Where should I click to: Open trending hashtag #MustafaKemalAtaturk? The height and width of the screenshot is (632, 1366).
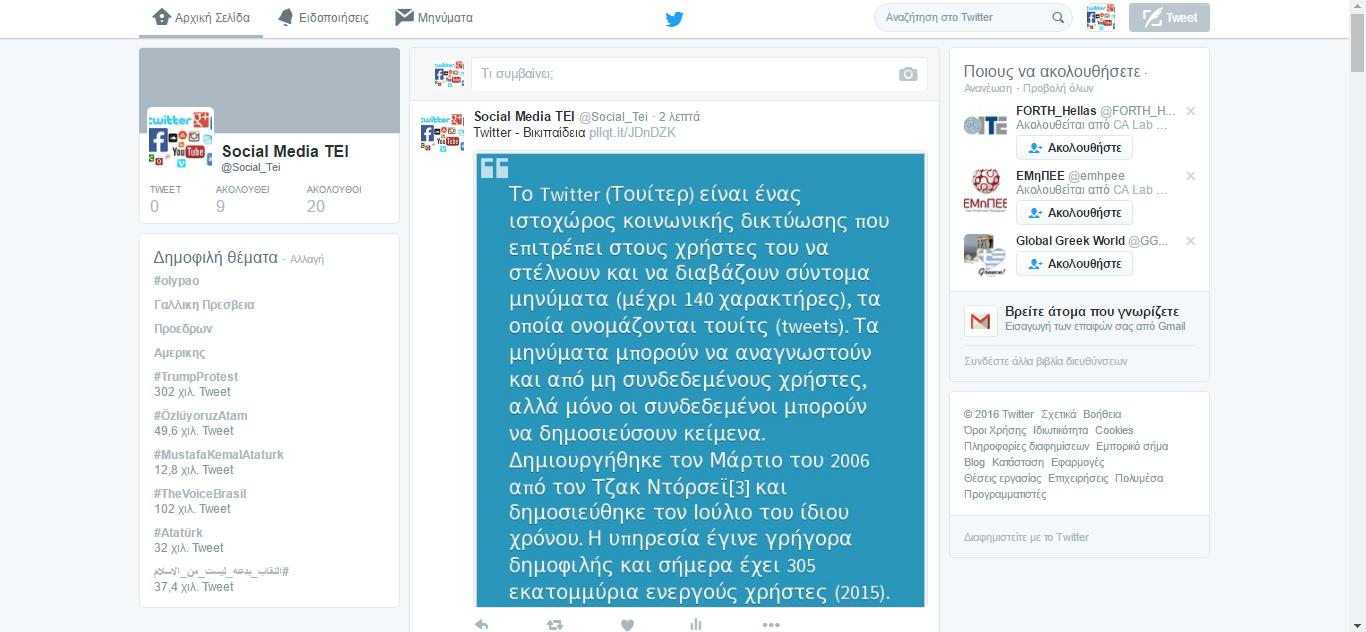pos(219,455)
